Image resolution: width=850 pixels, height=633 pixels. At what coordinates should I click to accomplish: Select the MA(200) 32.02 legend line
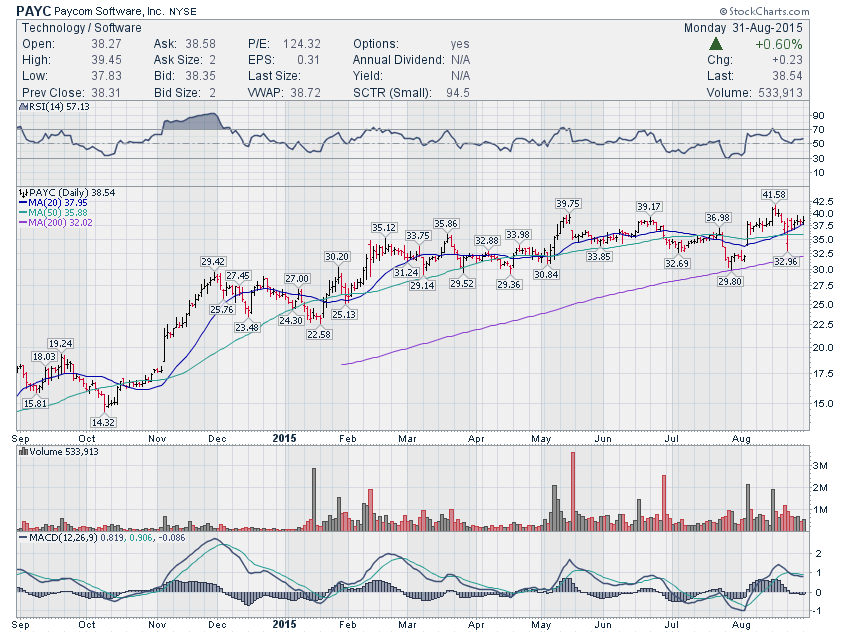click(x=56, y=222)
